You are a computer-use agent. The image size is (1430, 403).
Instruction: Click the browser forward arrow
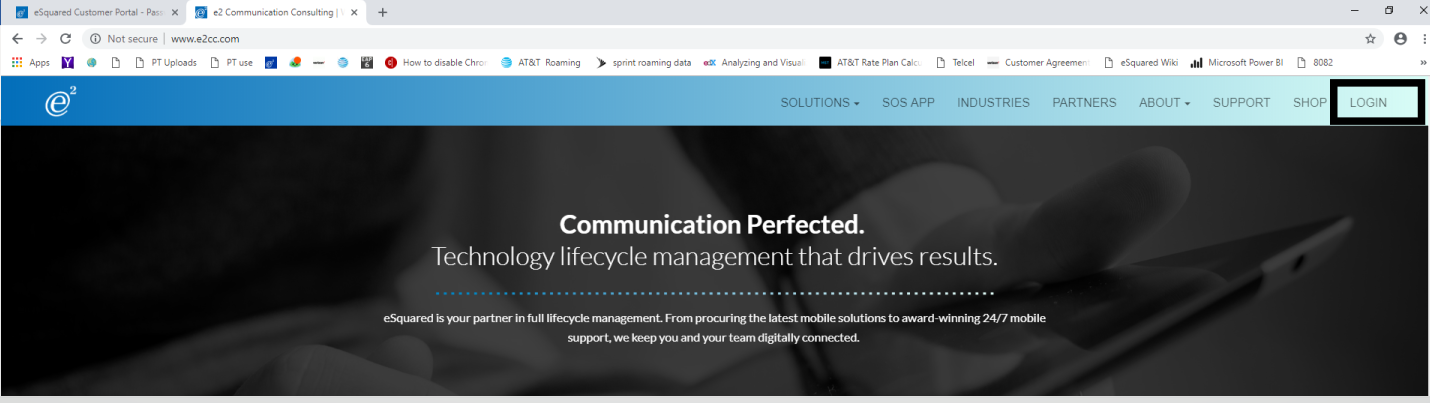coord(41,39)
